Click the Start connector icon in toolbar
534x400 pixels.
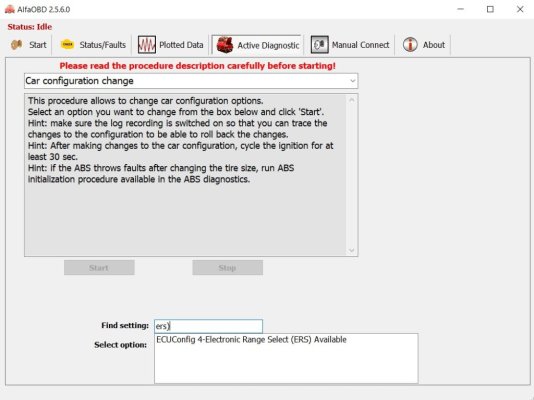coord(16,45)
